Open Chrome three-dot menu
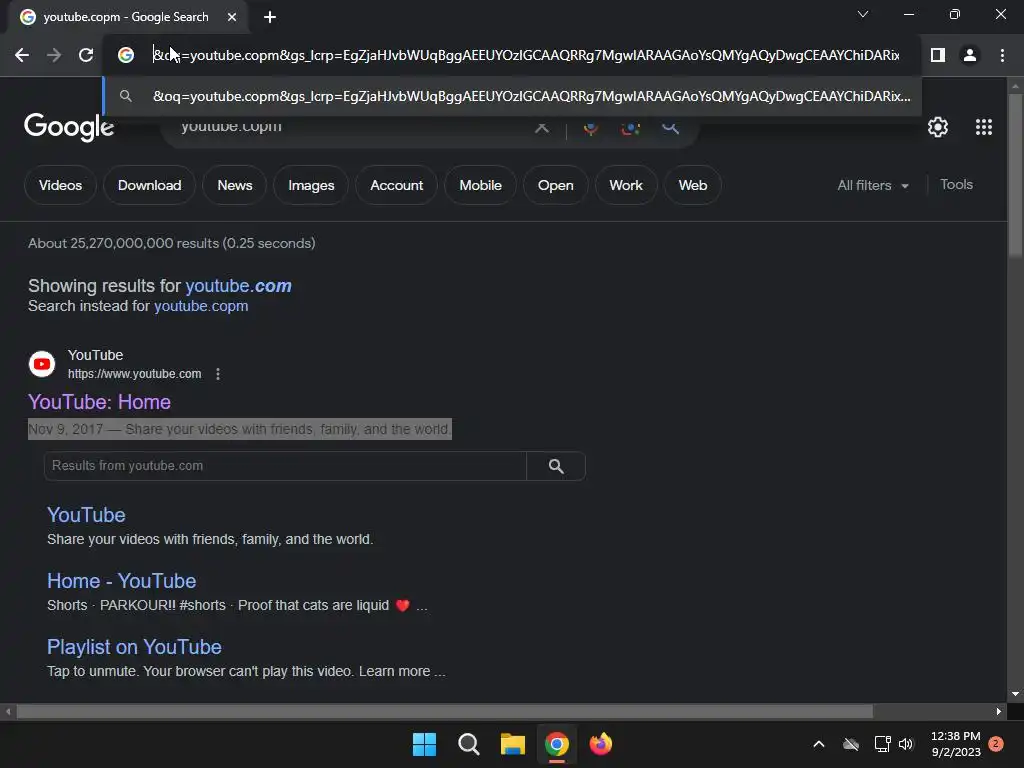The image size is (1024, 768). (1002, 56)
